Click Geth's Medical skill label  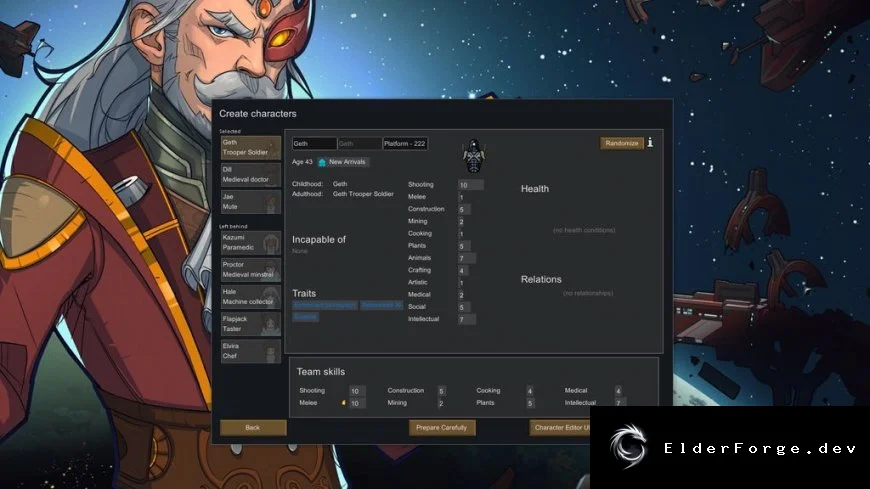click(x=419, y=294)
